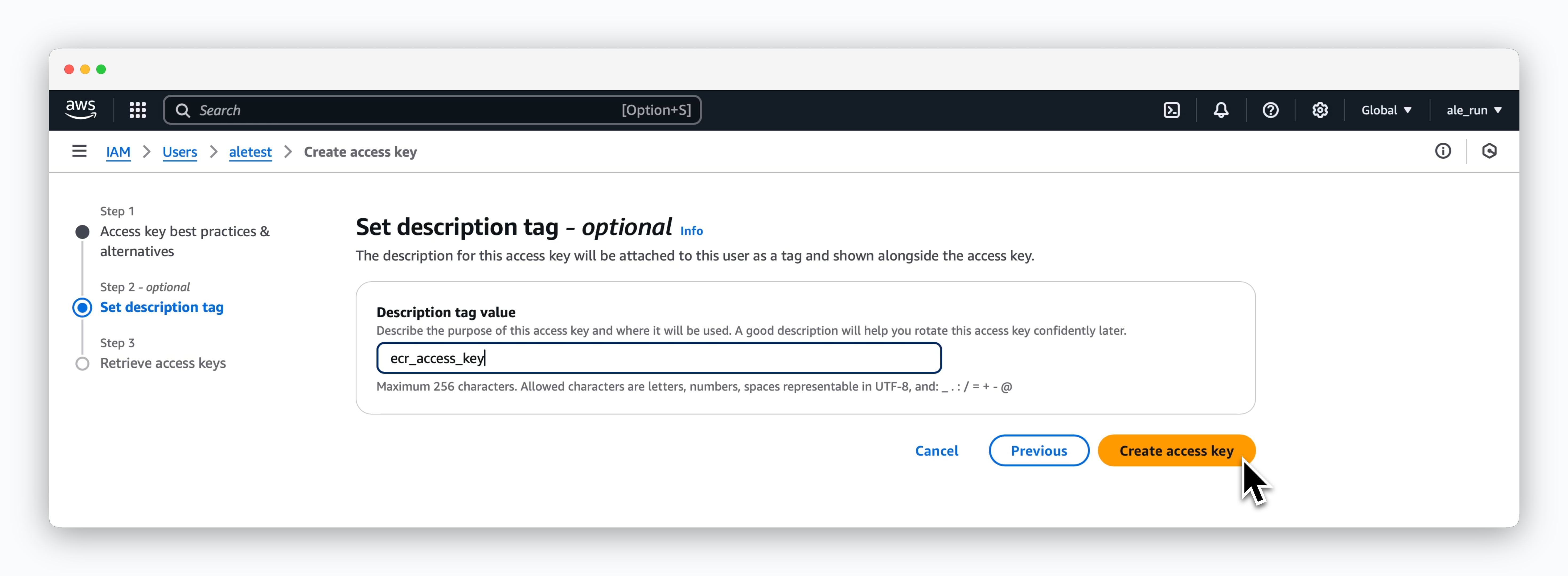Expand the ale_run account dropdown
Screen dimensions: 1568x576
[1474, 110]
